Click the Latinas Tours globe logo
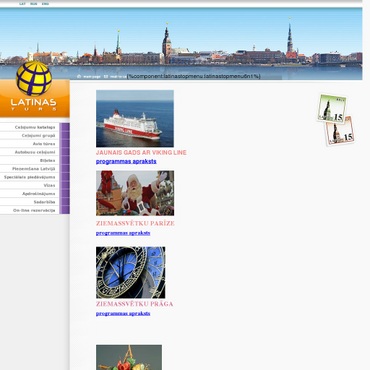 tap(34, 79)
